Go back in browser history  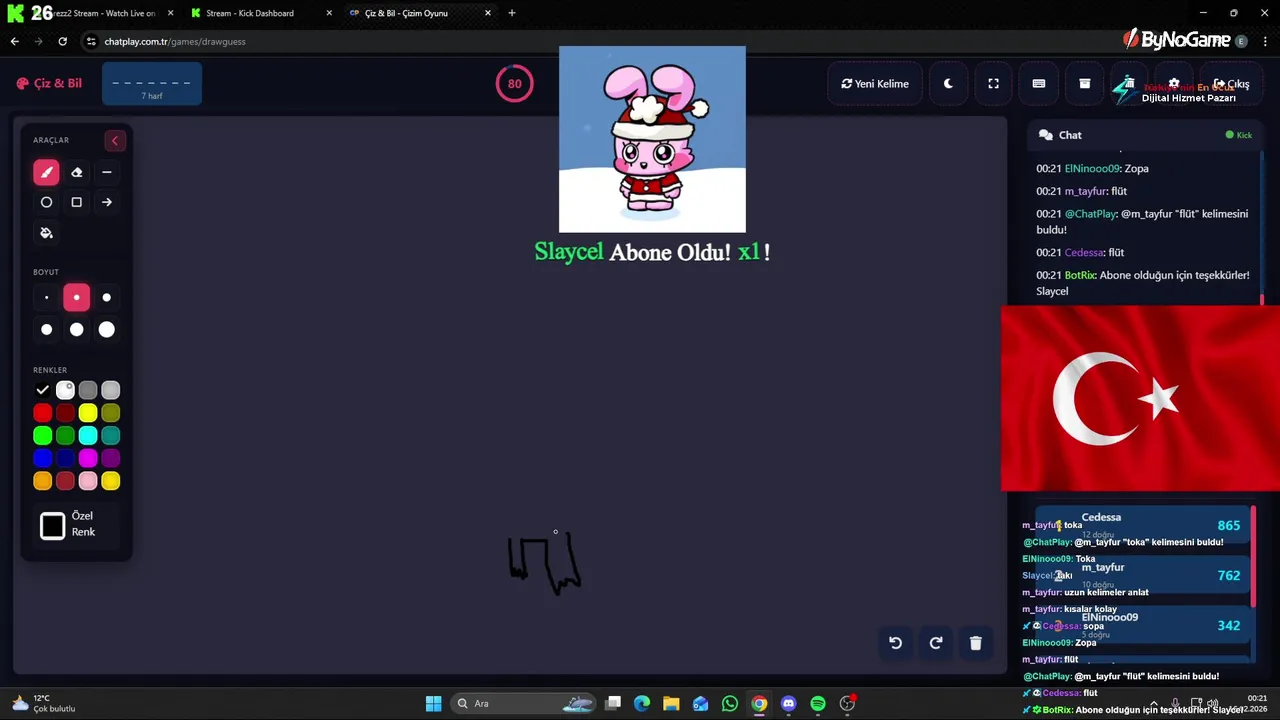pyautogui.click(x=14, y=41)
